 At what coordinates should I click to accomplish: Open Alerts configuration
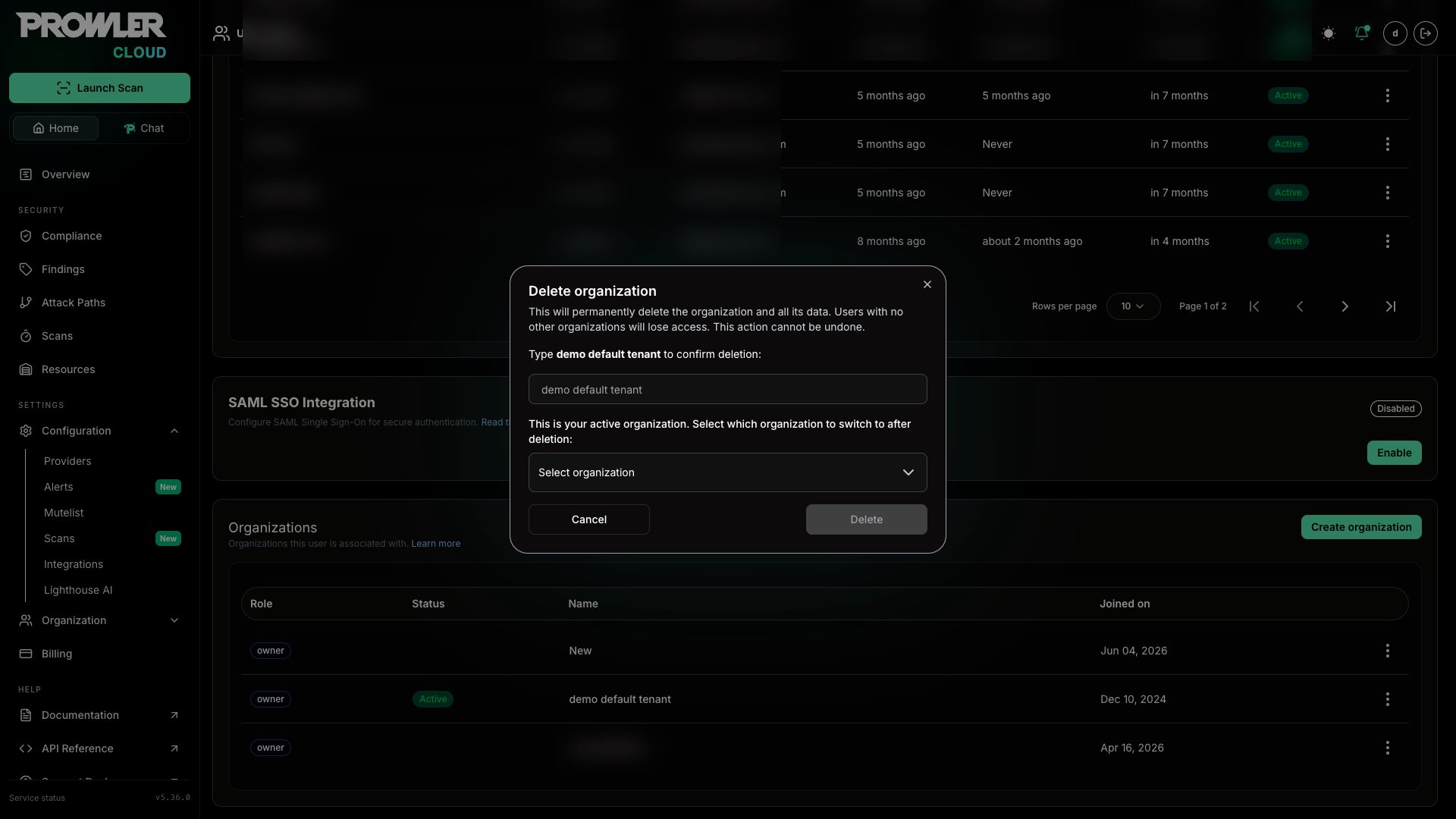pos(58,487)
